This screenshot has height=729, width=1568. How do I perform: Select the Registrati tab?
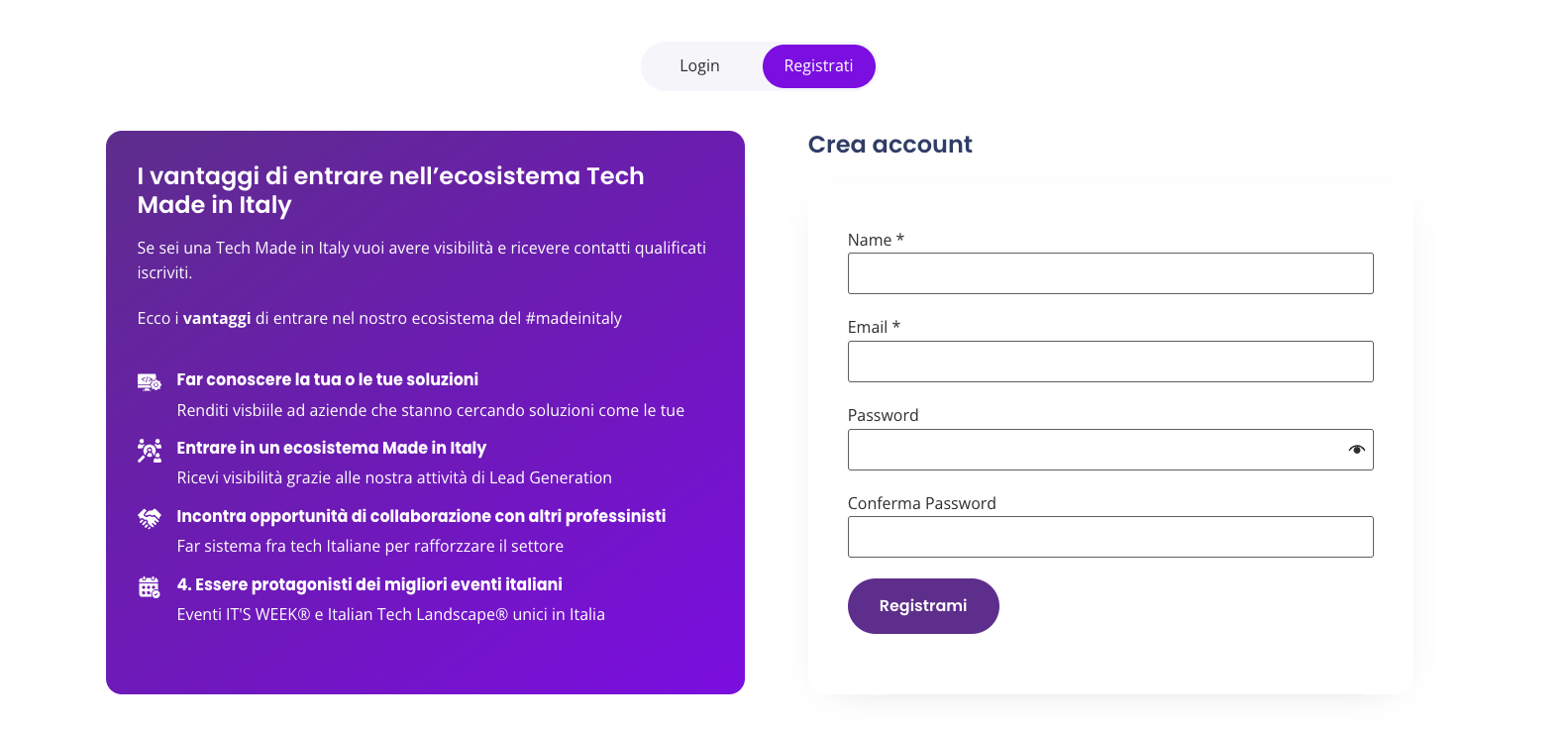coord(818,66)
